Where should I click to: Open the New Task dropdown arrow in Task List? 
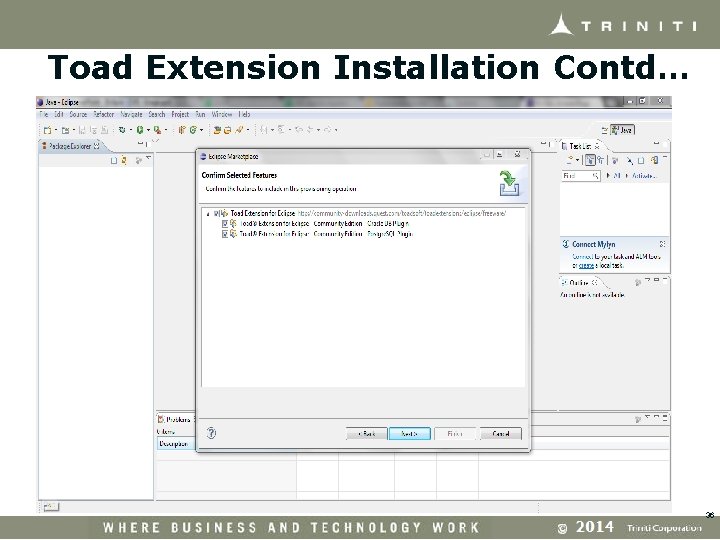tap(577, 161)
